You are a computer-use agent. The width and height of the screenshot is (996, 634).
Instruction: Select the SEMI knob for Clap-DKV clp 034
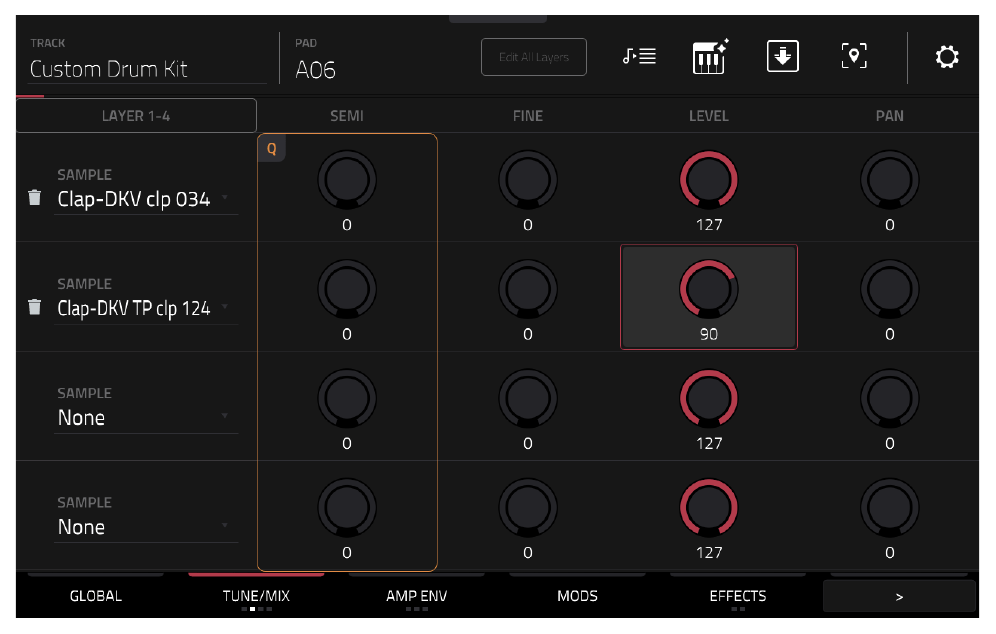tap(347, 180)
